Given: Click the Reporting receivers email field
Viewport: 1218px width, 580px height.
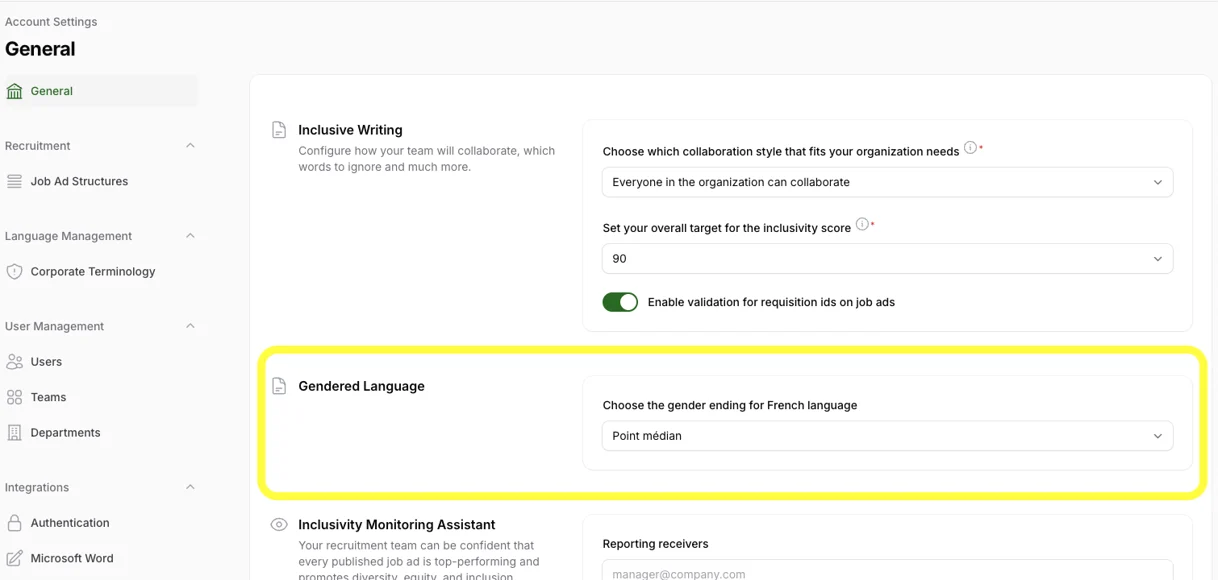Looking at the screenshot, I should (x=887, y=572).
